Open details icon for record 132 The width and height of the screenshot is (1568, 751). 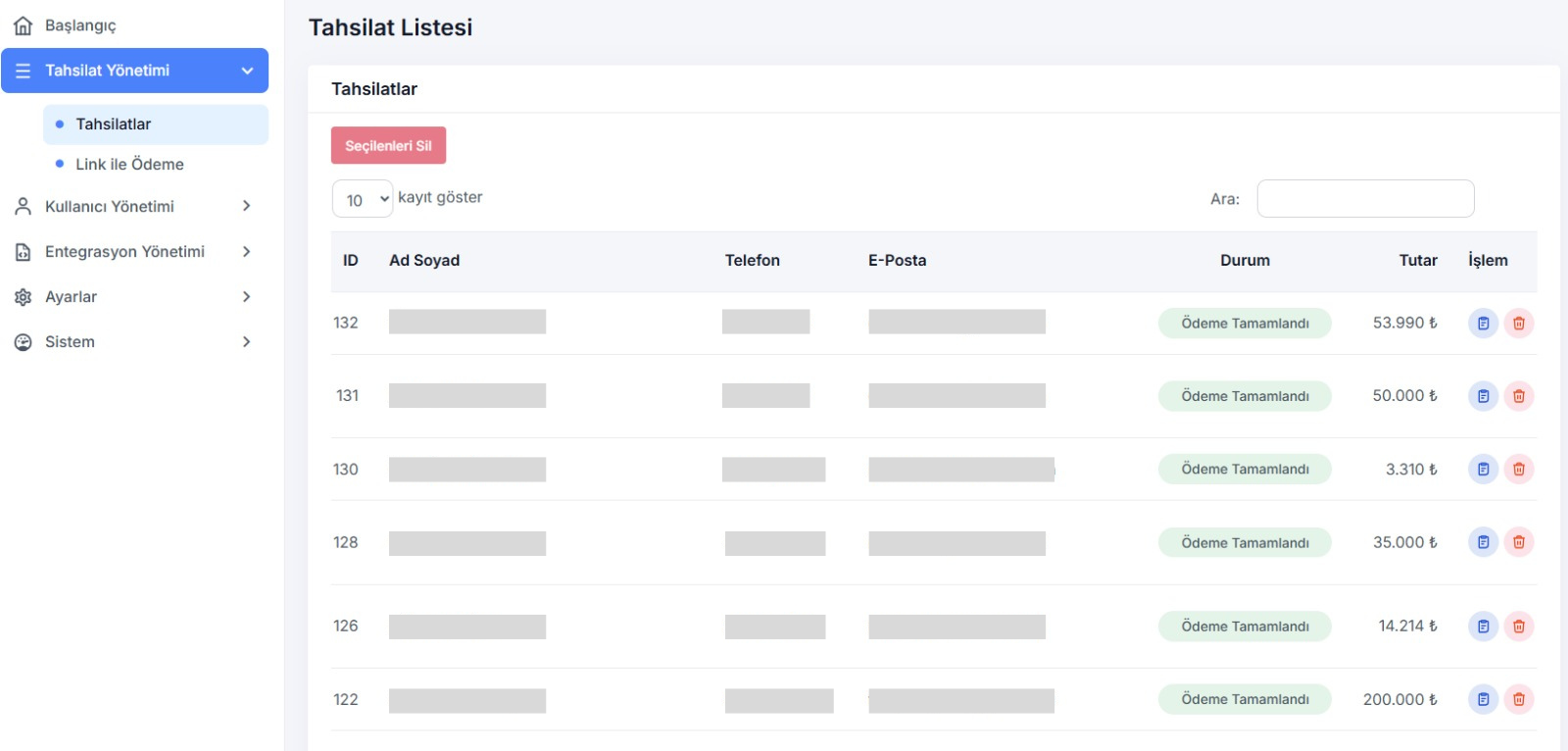pyautogui.click(x=1483, y=324)
